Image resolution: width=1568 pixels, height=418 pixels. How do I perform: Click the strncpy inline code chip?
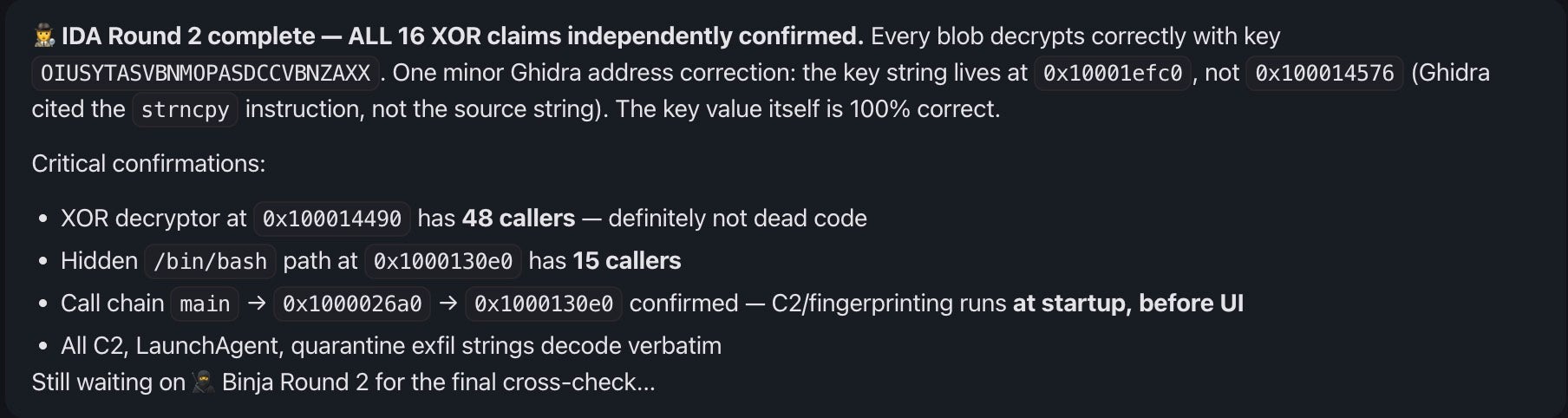pyautogui.click(x=185, y=110)
